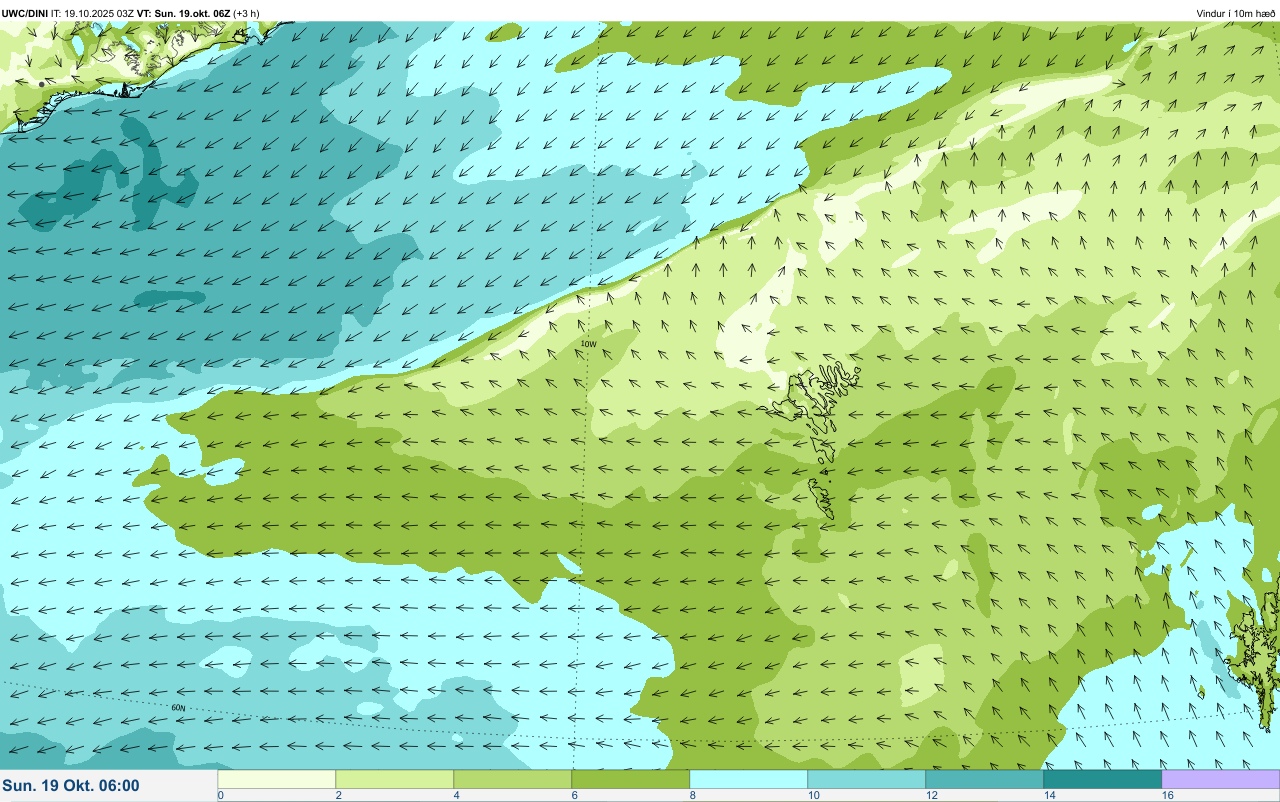This screenshot has height=802, width=1280.
Task: Click the legend scale value '14'
Action: click(x=1049, y=795)
